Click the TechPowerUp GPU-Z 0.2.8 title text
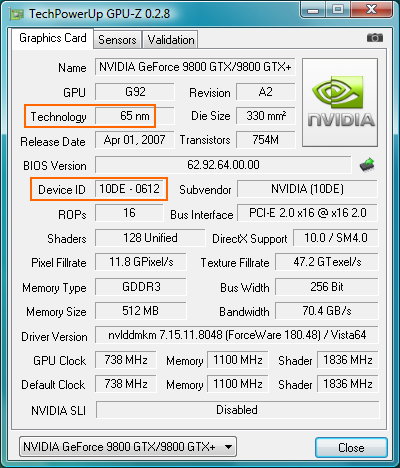 click(99, 14)
